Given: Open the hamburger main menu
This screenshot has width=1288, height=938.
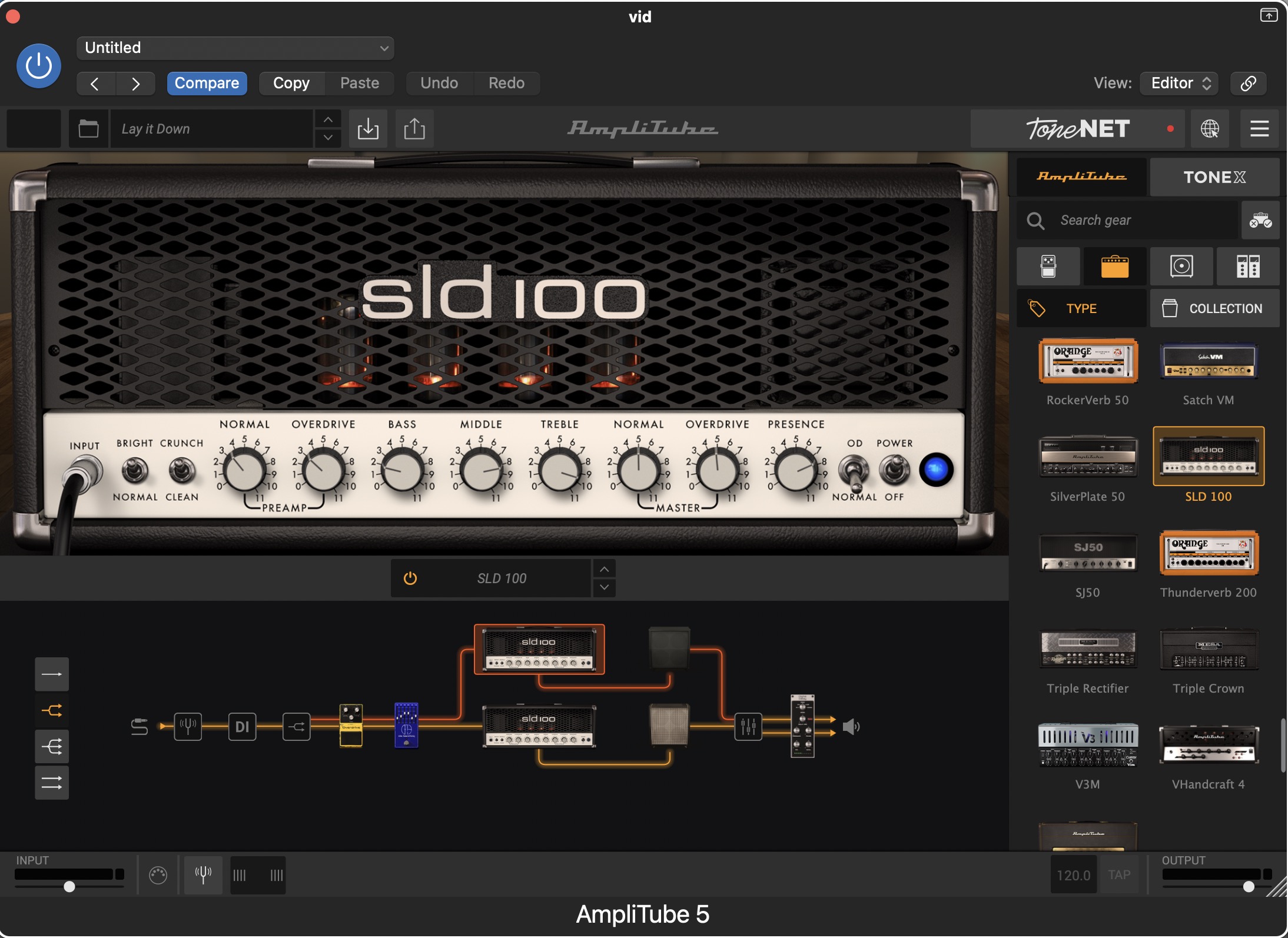Looking at the screenshot, I should 1259,128.
